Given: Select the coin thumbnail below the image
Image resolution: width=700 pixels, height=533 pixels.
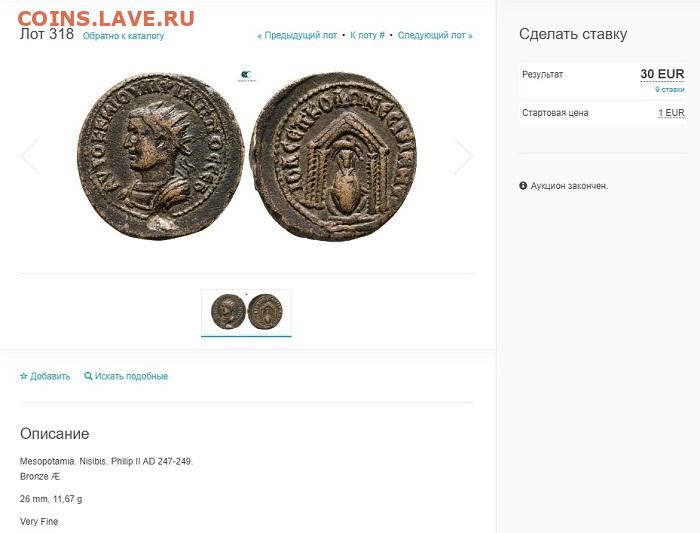Looking at the screenshot, I should point(246,312).
